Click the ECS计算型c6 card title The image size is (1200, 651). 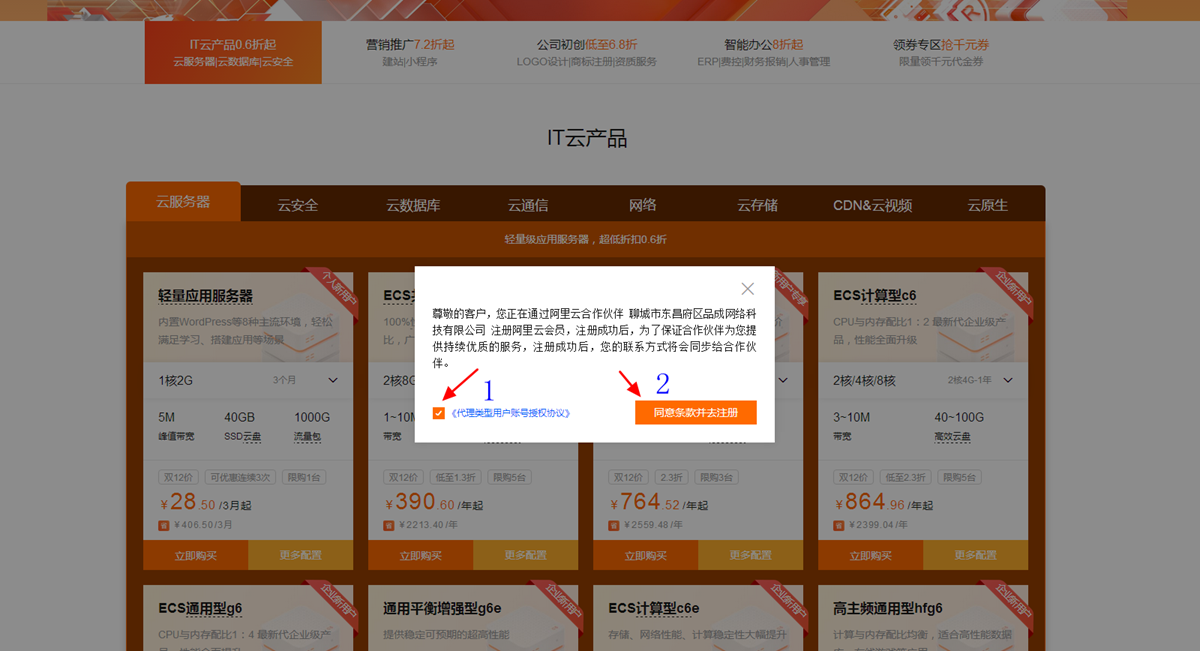875,296
